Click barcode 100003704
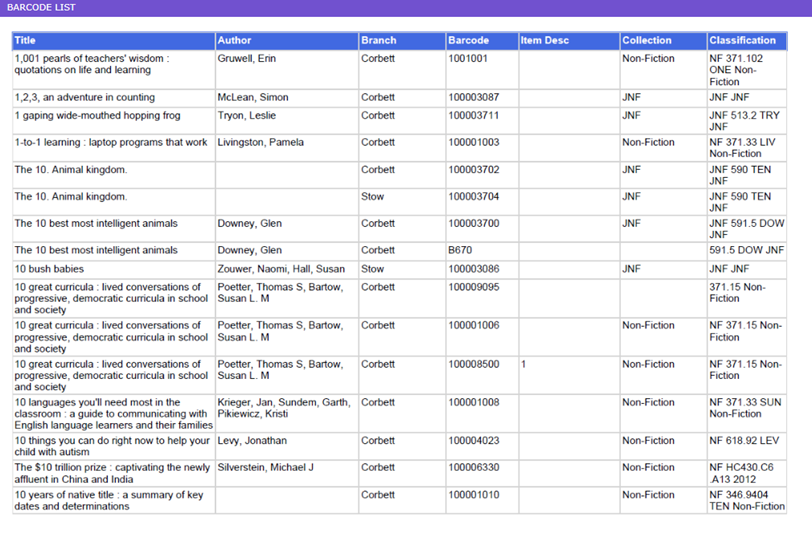 click(473, 197)
